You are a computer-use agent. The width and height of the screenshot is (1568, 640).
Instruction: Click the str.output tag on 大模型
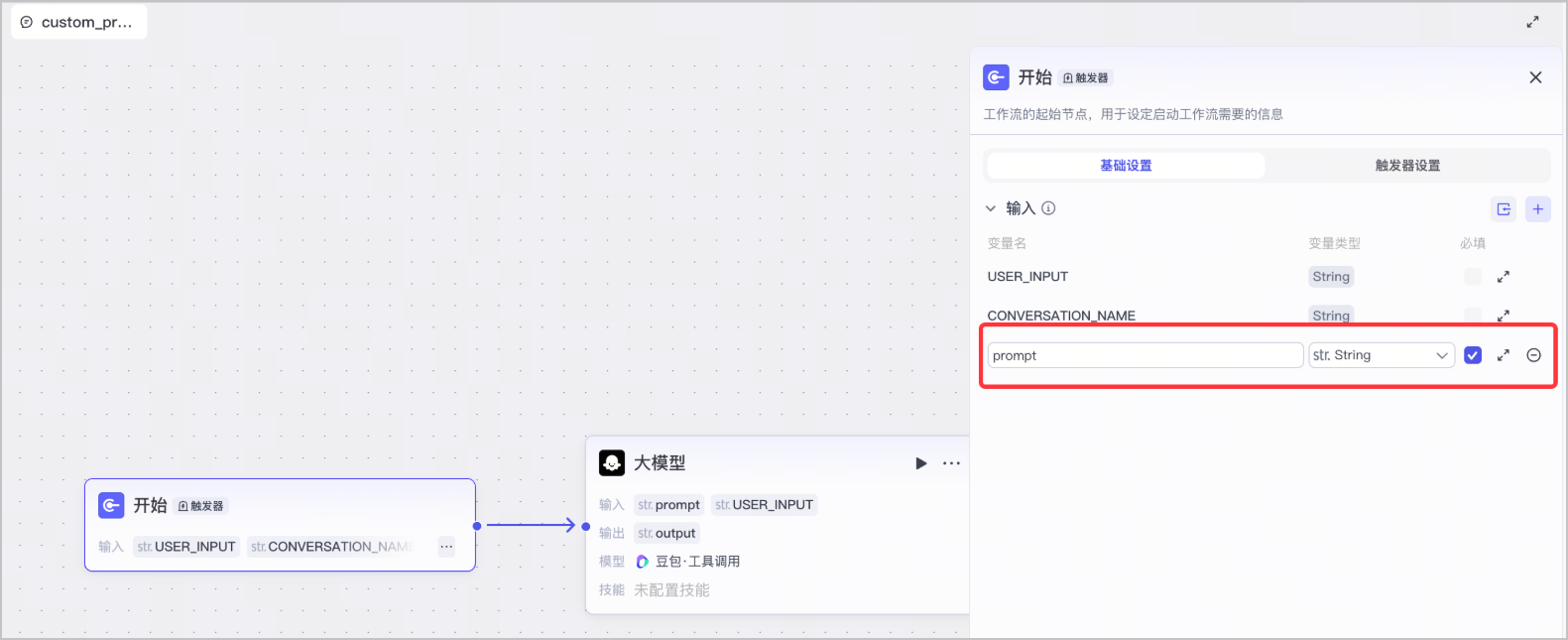666,533
